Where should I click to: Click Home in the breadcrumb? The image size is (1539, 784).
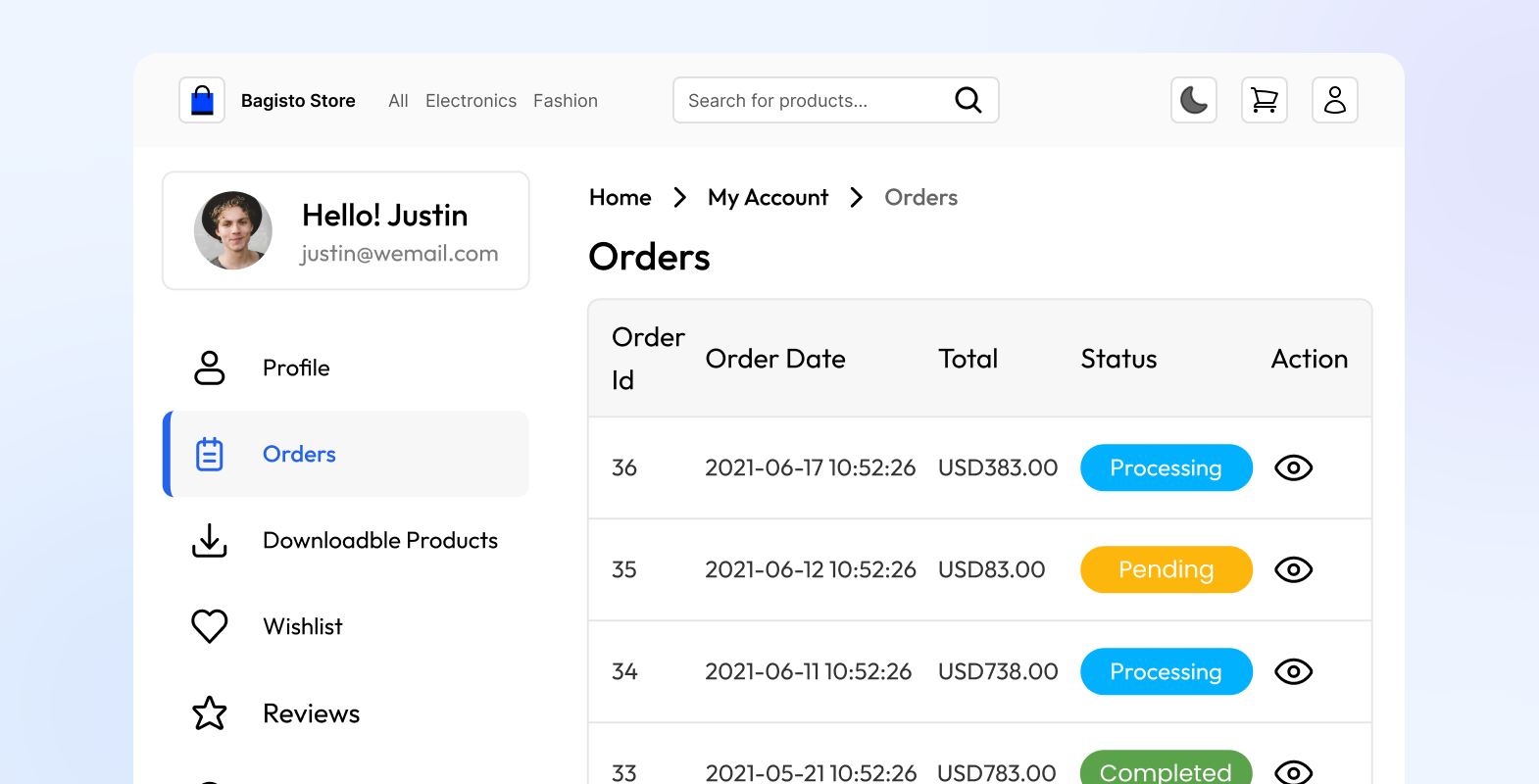pos(621,198)
